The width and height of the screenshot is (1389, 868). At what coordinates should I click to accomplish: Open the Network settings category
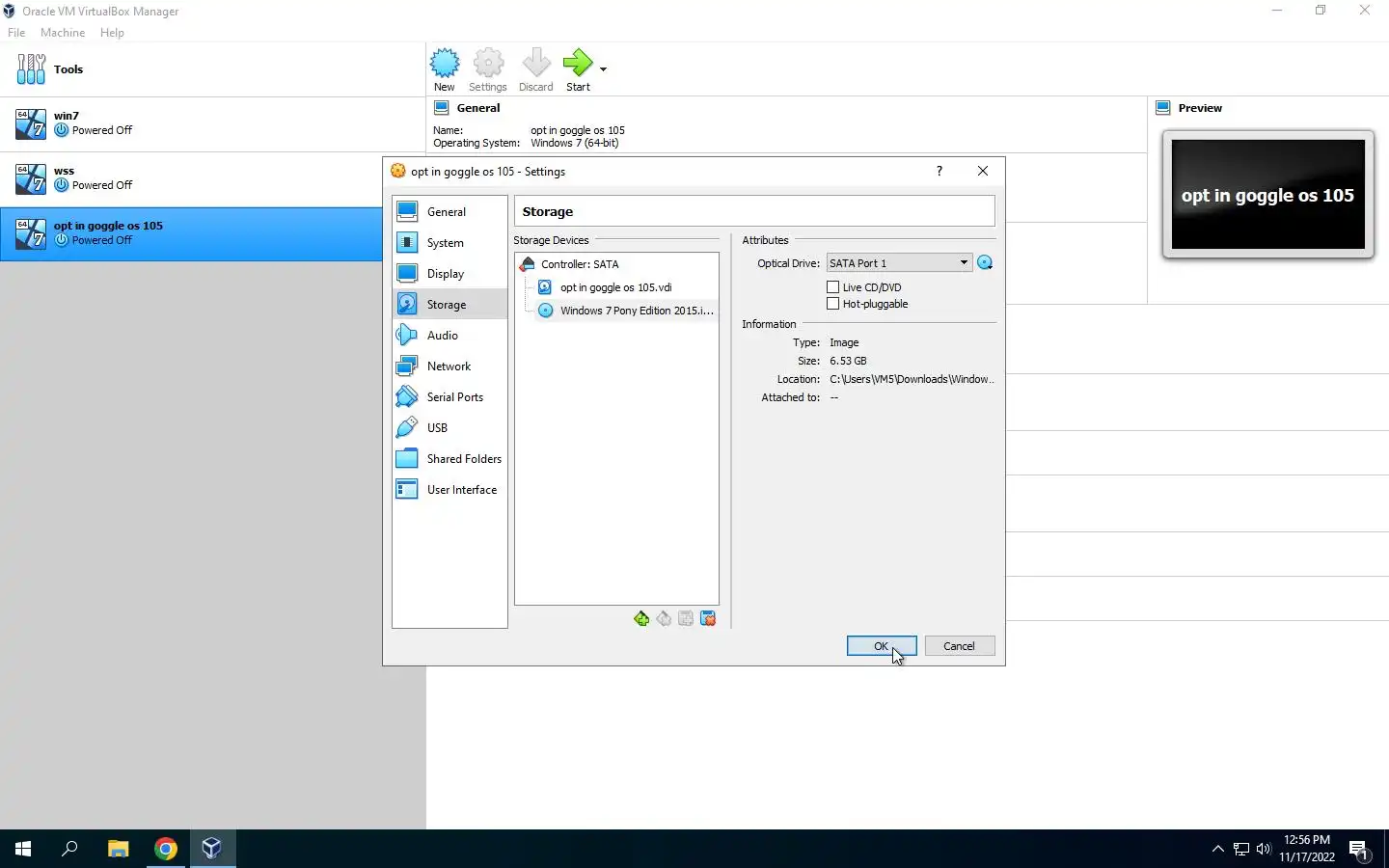tap(449, 366)
